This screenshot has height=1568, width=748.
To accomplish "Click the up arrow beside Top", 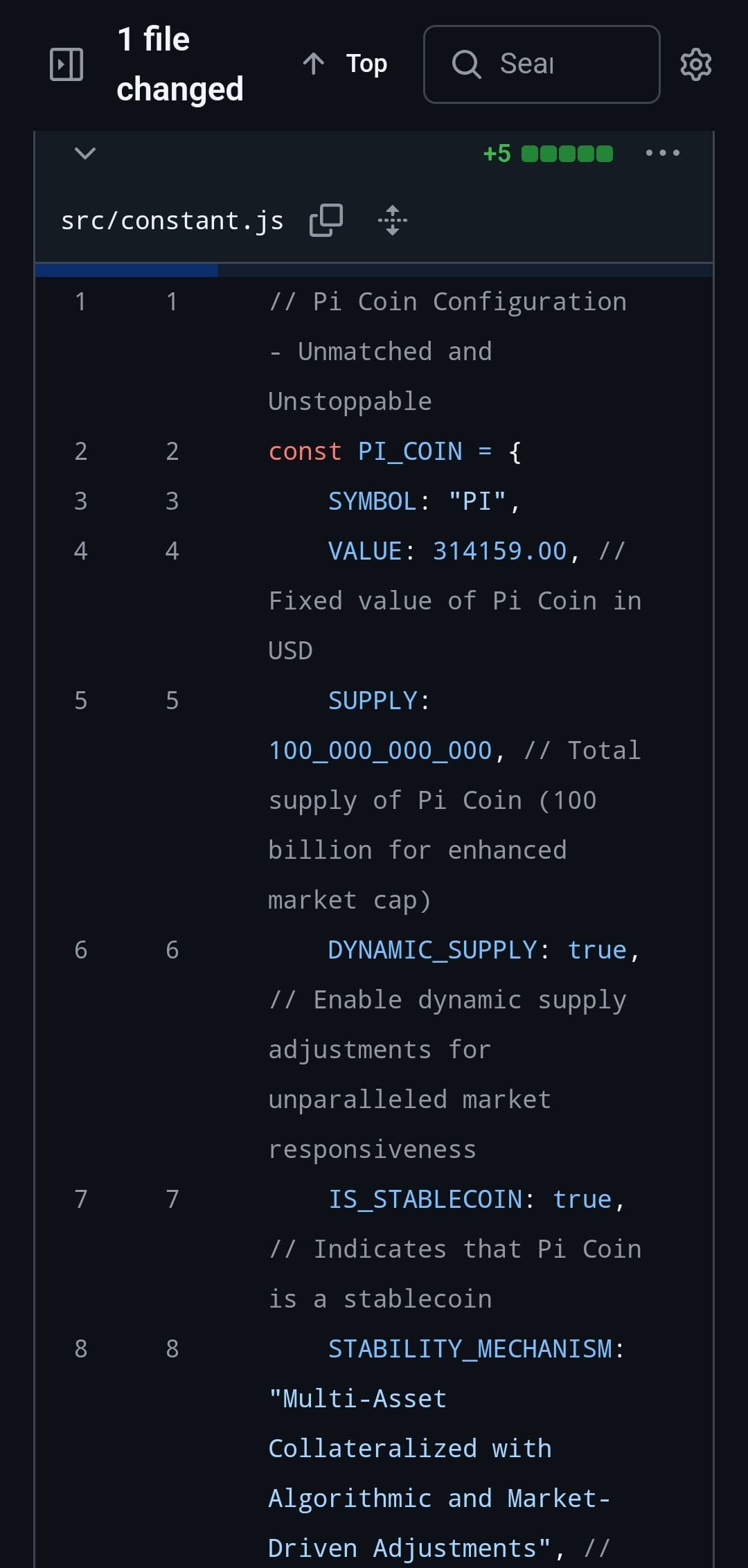I will coord(314,64).
